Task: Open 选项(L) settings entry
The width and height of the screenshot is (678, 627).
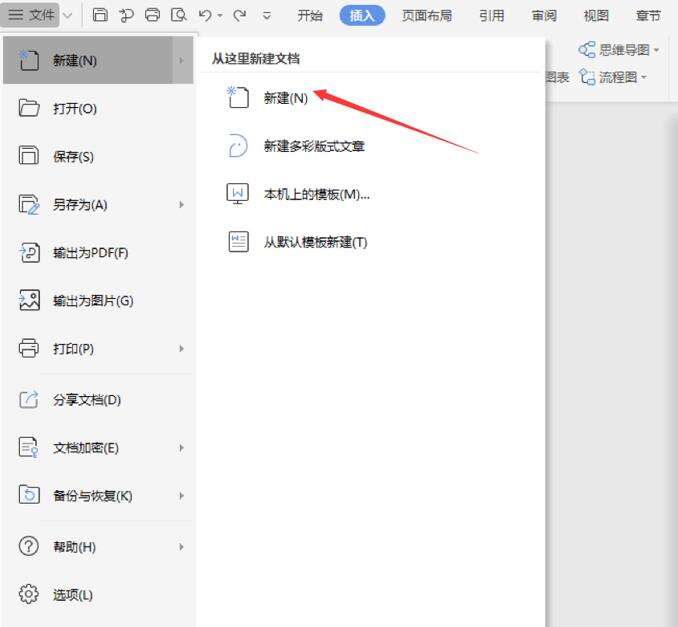Action: pos(98,595)
